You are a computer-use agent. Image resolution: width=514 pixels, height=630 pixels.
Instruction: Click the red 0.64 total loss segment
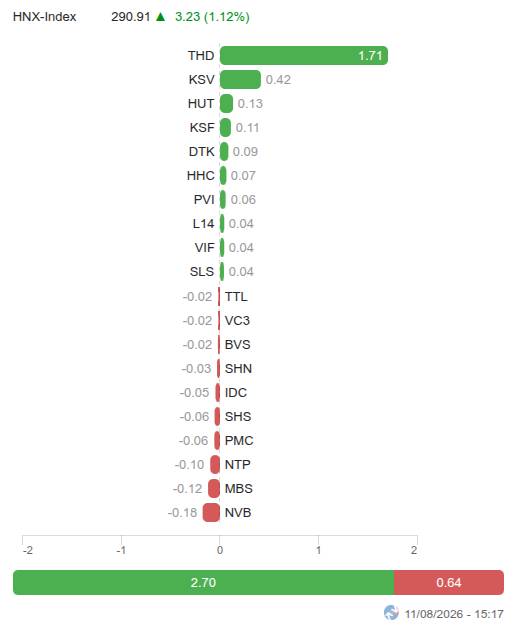click(449, 583)
